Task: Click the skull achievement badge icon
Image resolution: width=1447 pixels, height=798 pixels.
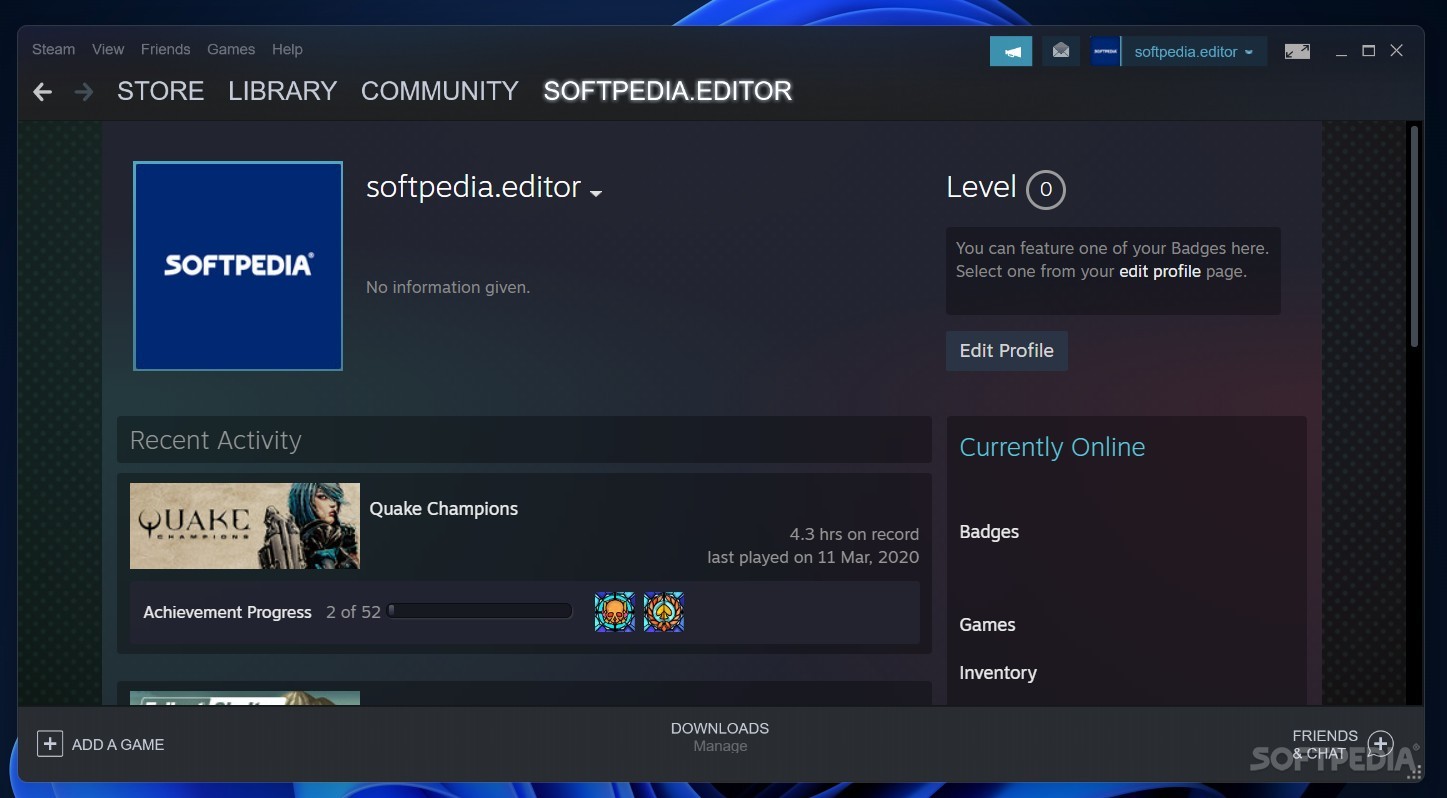Action: [x=614, y=612]
